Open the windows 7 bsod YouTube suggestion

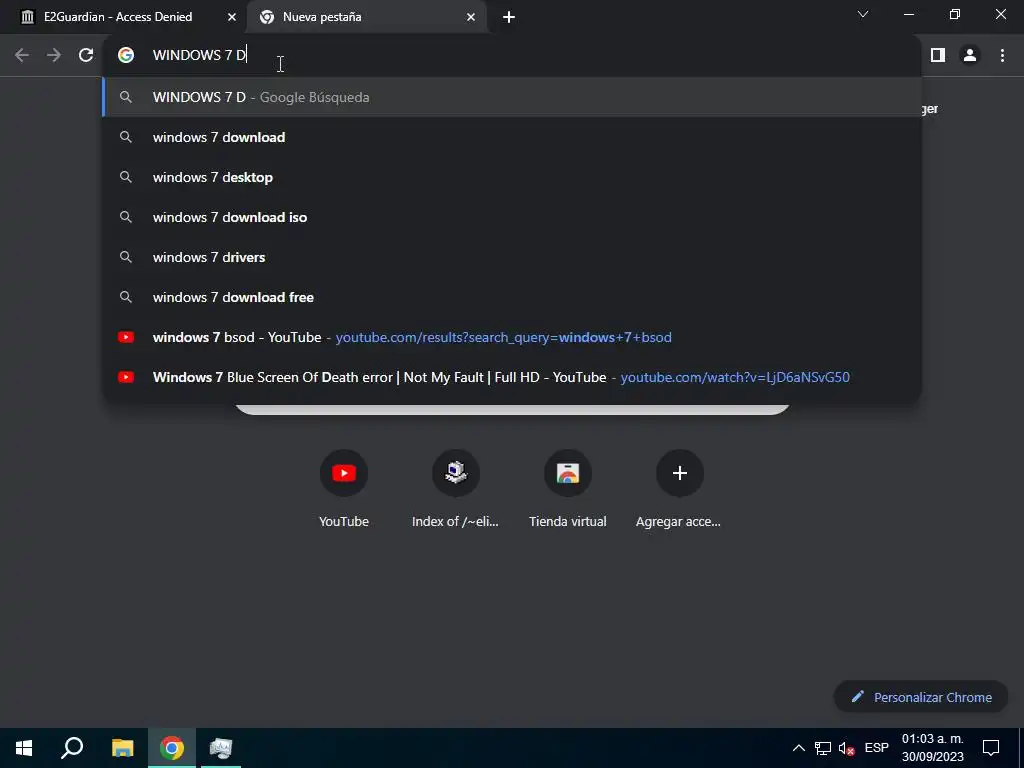511,337
